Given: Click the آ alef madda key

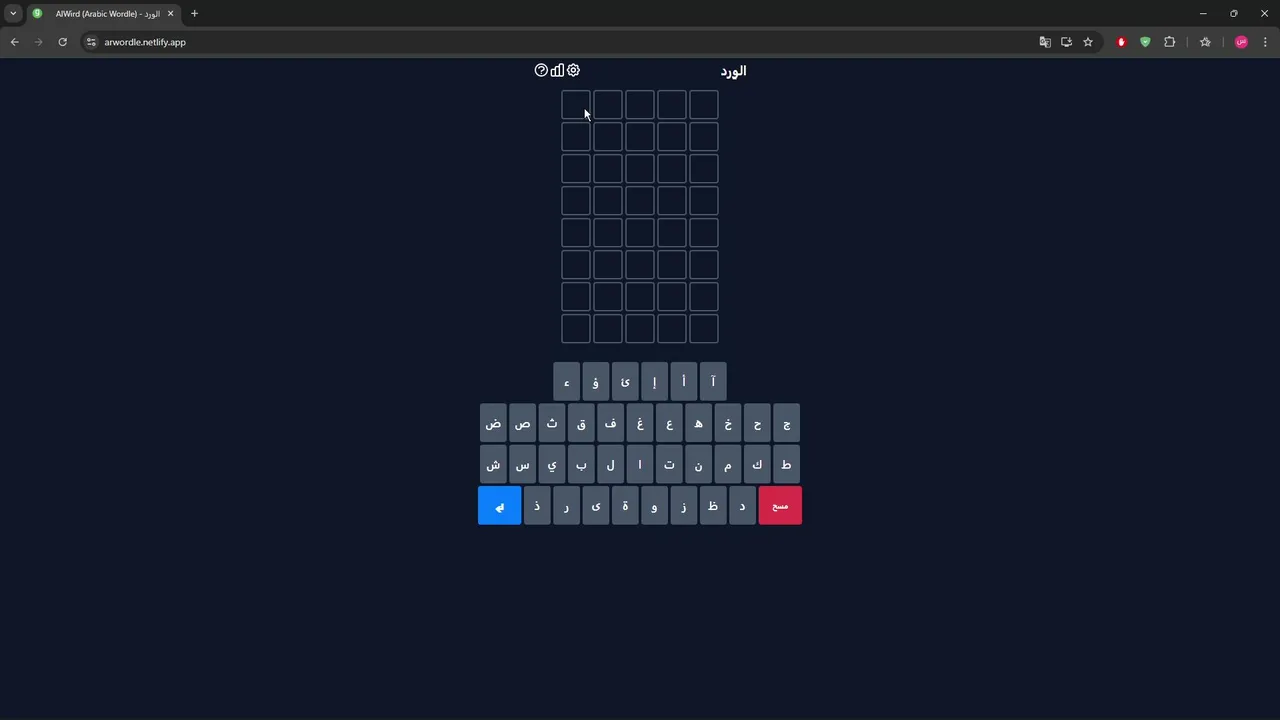Looking at the screenshot, I should click(x=713, y=382).
